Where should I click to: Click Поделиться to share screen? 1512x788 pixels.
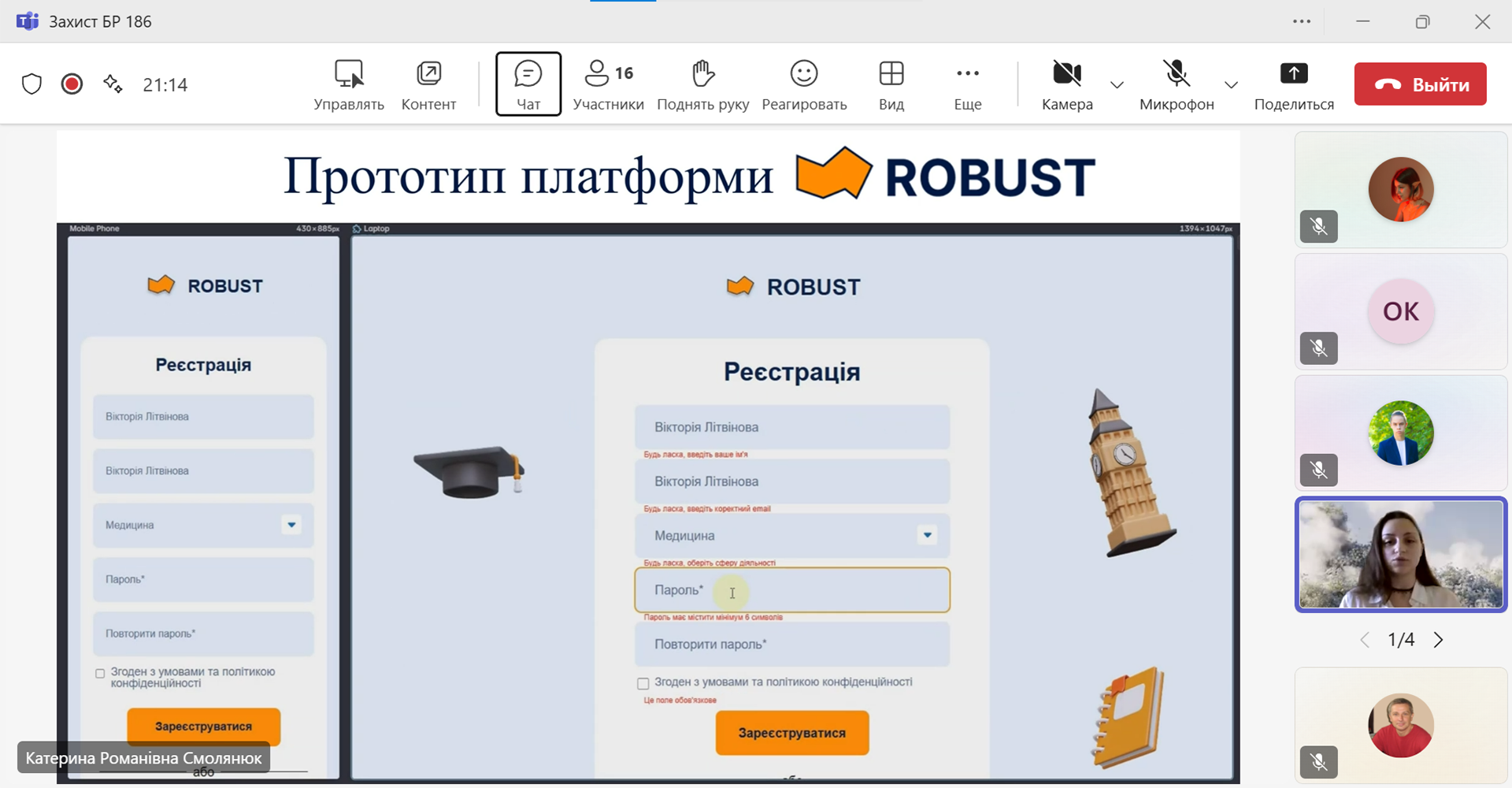(x=1294, y=84)
